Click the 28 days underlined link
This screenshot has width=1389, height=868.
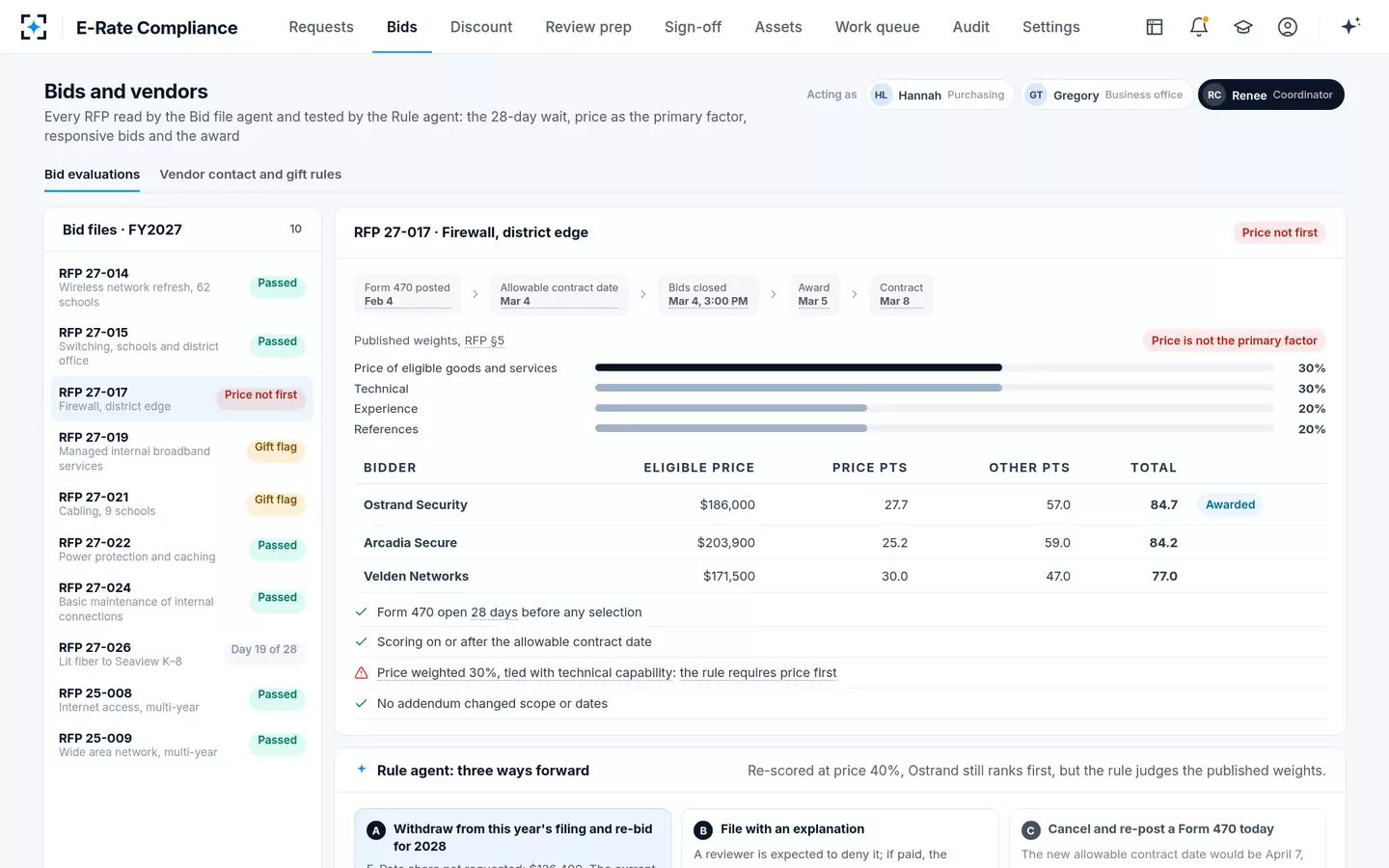pyautogui.click(x=494, y=612)
